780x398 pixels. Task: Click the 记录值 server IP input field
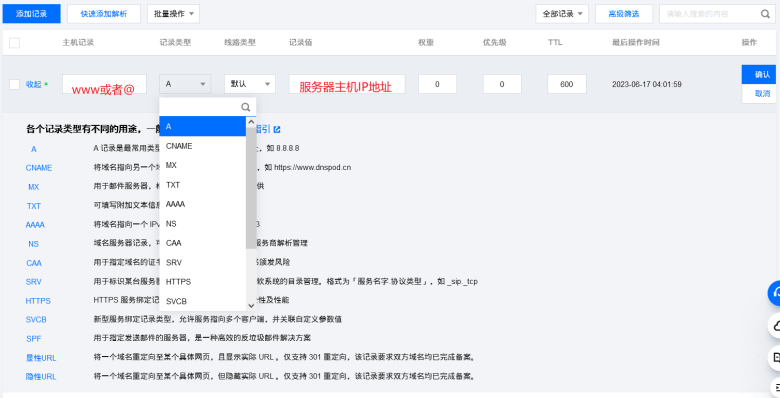(x=347, y=84)
